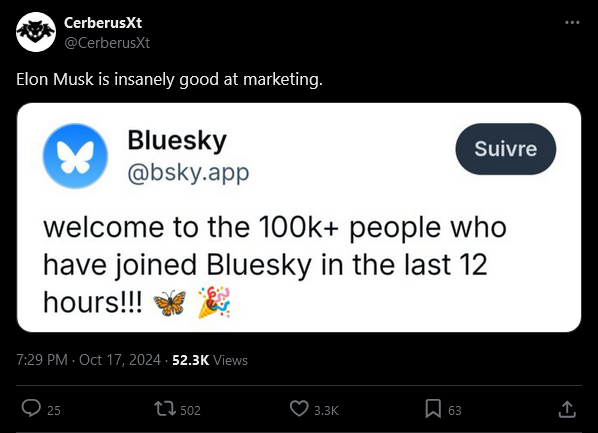
Task: Toggle the bookmark icon
Action: click(x=433, y=409)
